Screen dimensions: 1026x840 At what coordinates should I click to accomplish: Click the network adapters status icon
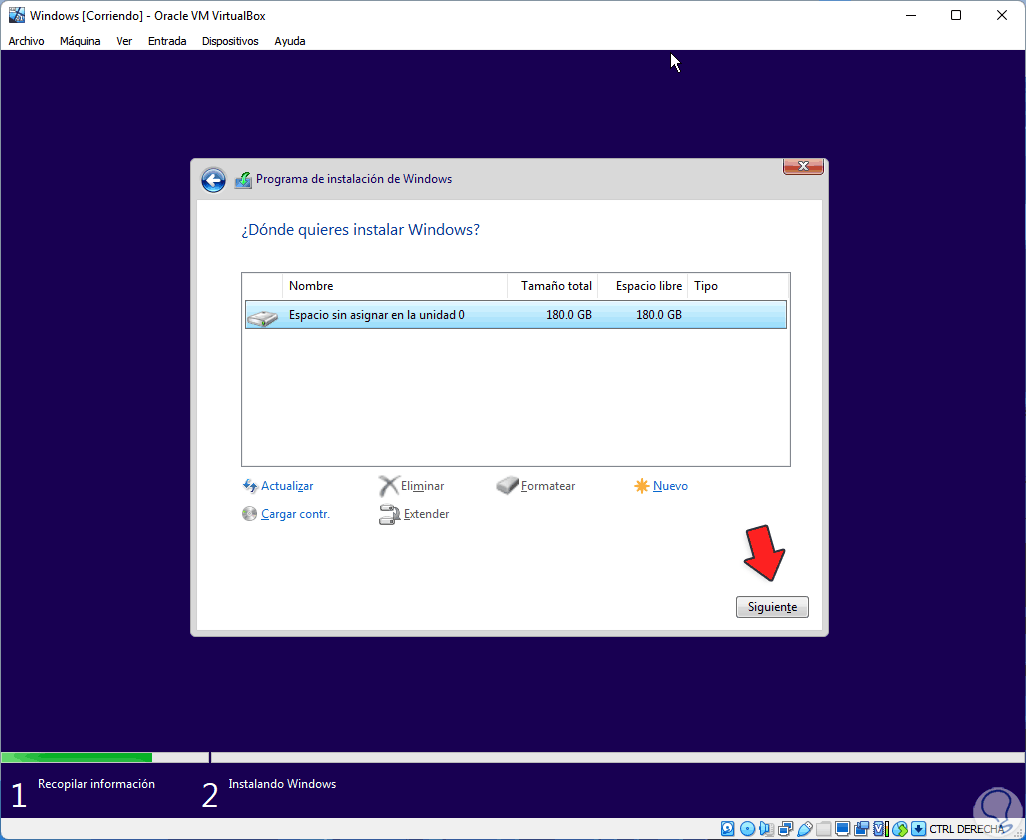tap(786, 829)
